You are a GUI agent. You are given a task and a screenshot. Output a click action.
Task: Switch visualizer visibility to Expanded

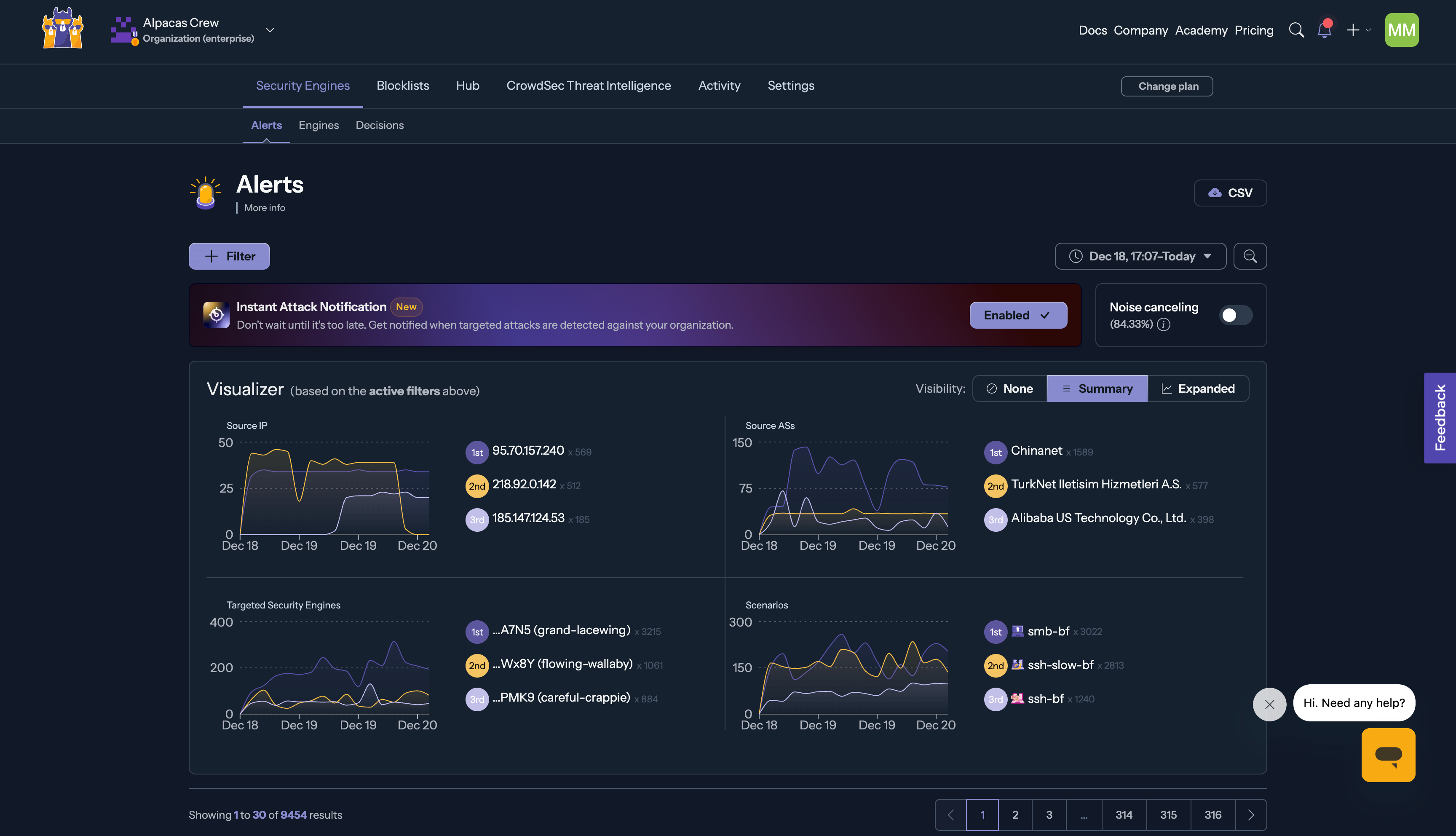pyautogui.click(x=1198, y=388)
